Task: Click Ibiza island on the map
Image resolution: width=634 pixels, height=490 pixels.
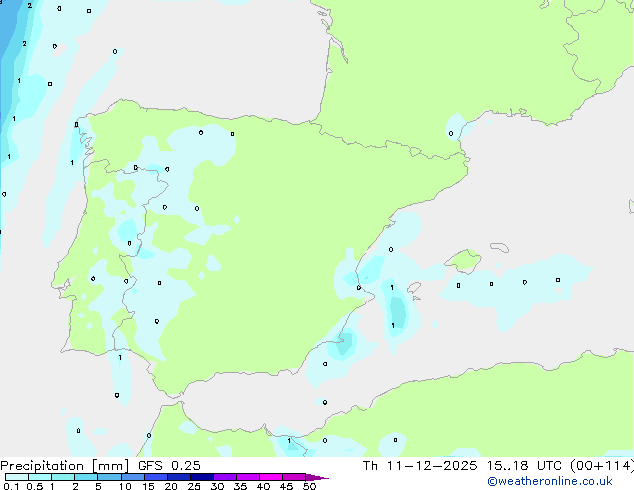Action: tap(413, 288)
